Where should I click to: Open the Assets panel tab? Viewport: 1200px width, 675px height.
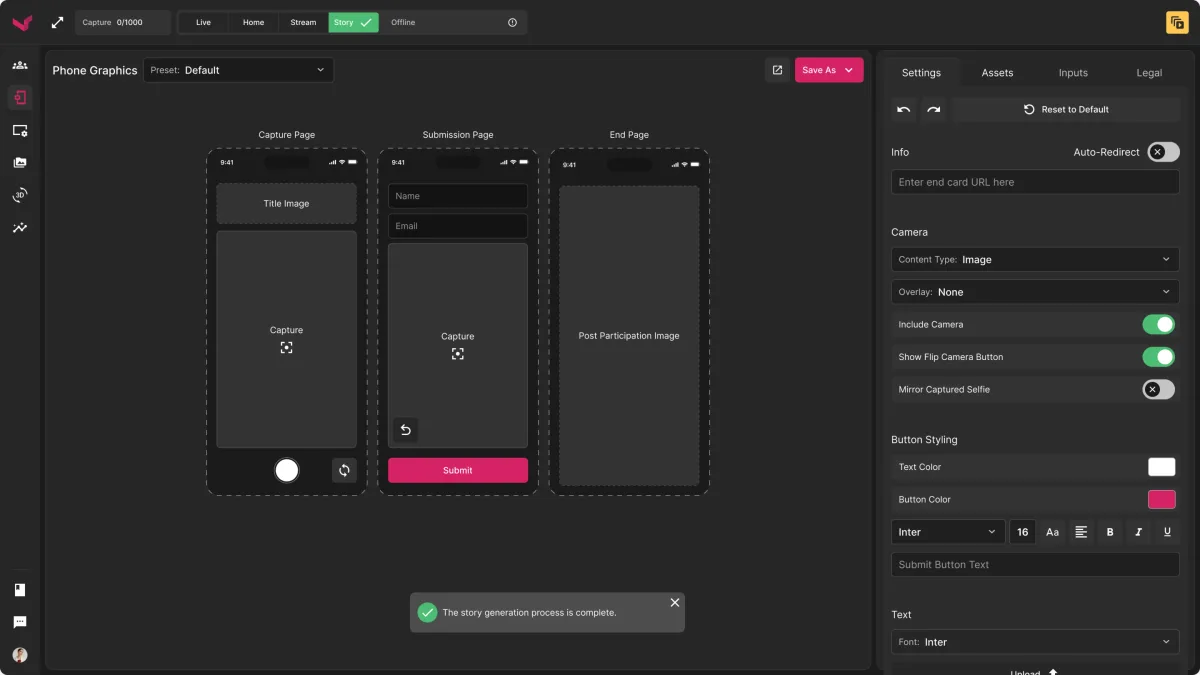(997, 72)
